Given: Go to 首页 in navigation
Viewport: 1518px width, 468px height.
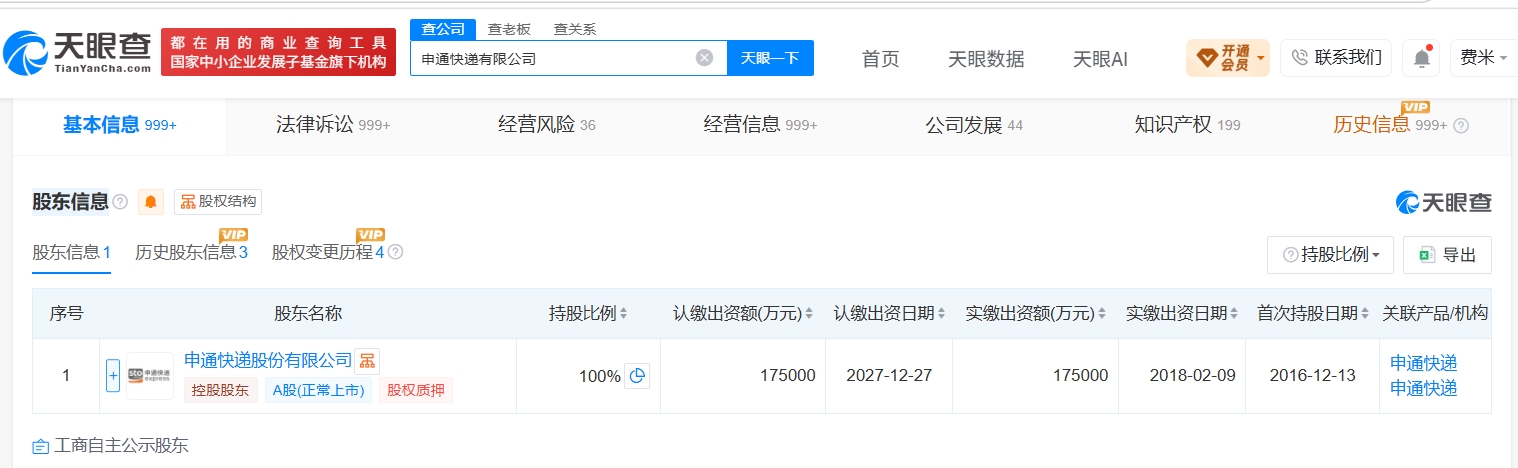Looking at the screenshot, I should [x=881, y=58].
